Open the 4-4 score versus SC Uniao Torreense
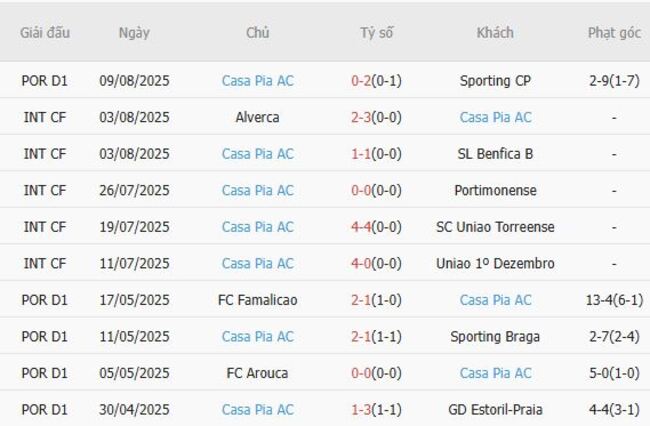The height and width of the screenshot is (426, 650). (362, 227)
